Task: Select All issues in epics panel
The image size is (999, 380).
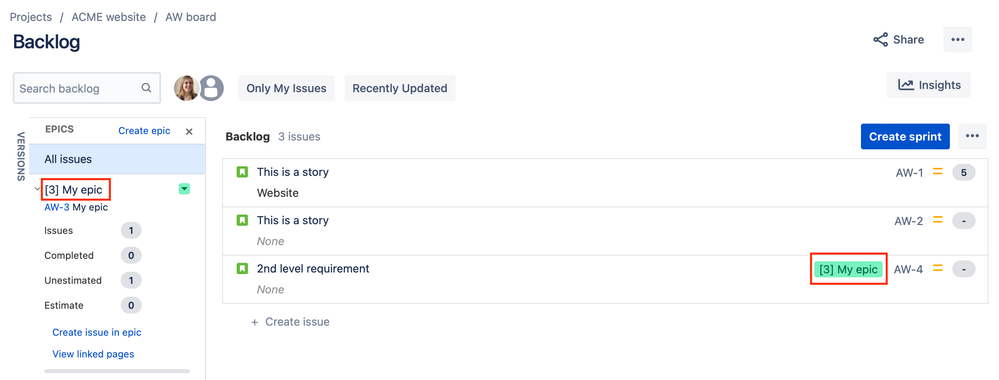Action: click(117, 159)
